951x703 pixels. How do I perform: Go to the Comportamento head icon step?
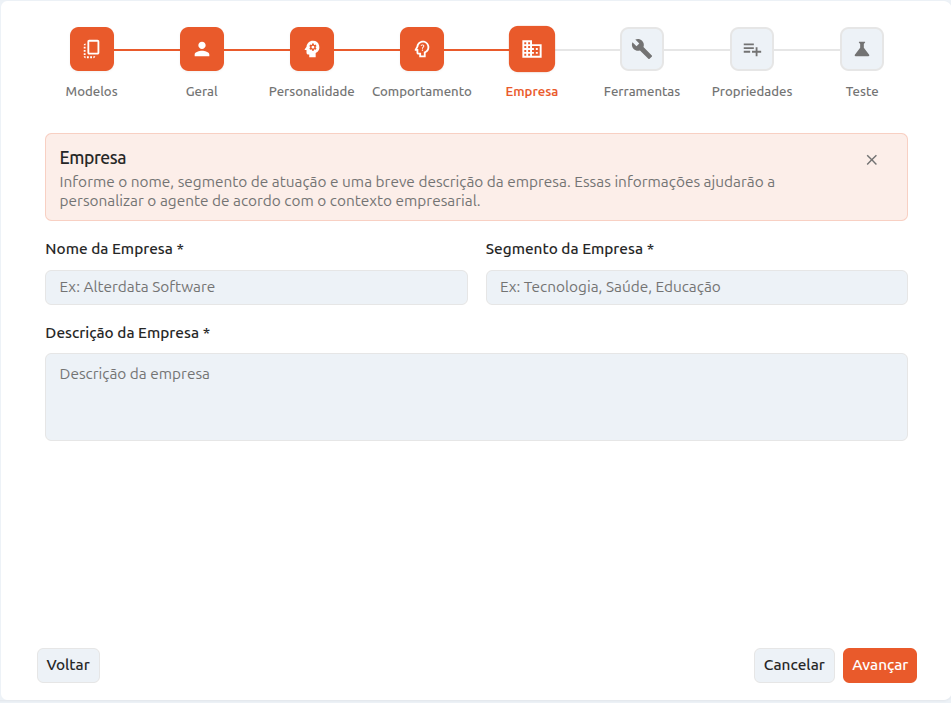(x=422, y=49)
